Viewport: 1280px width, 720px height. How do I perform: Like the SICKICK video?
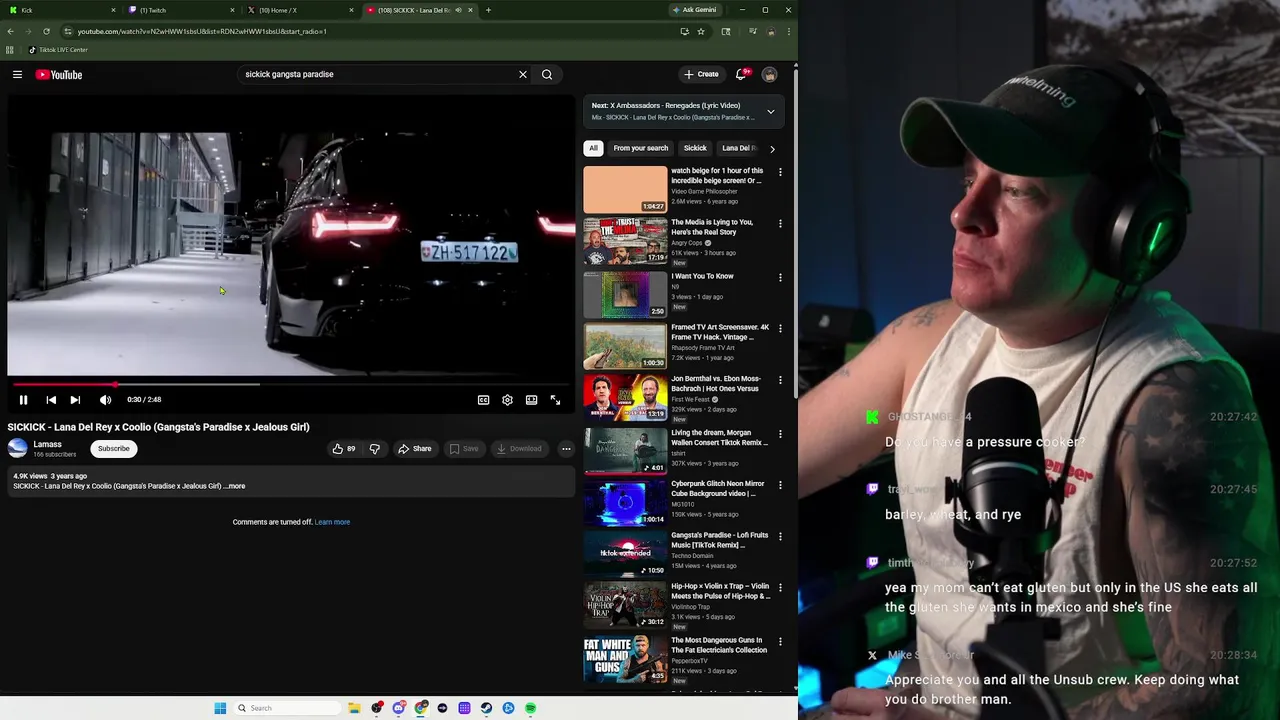(343, 449)
